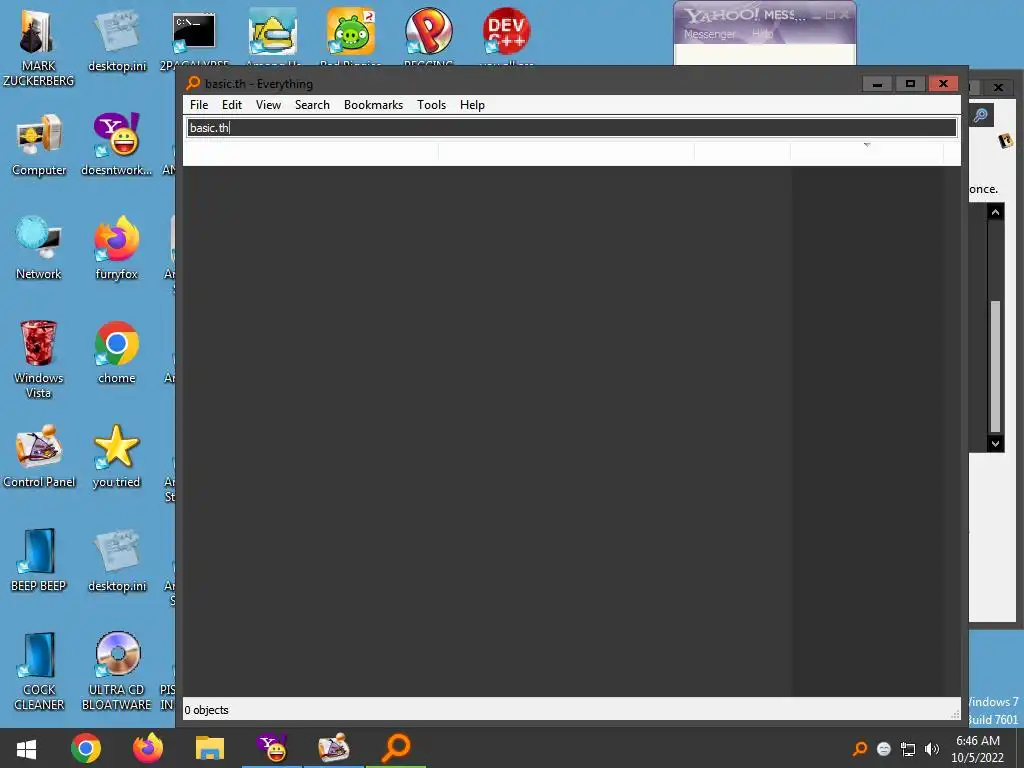1024x768 pixels.
Task: Open the Help menu in Everything
Action: (472, 105)
